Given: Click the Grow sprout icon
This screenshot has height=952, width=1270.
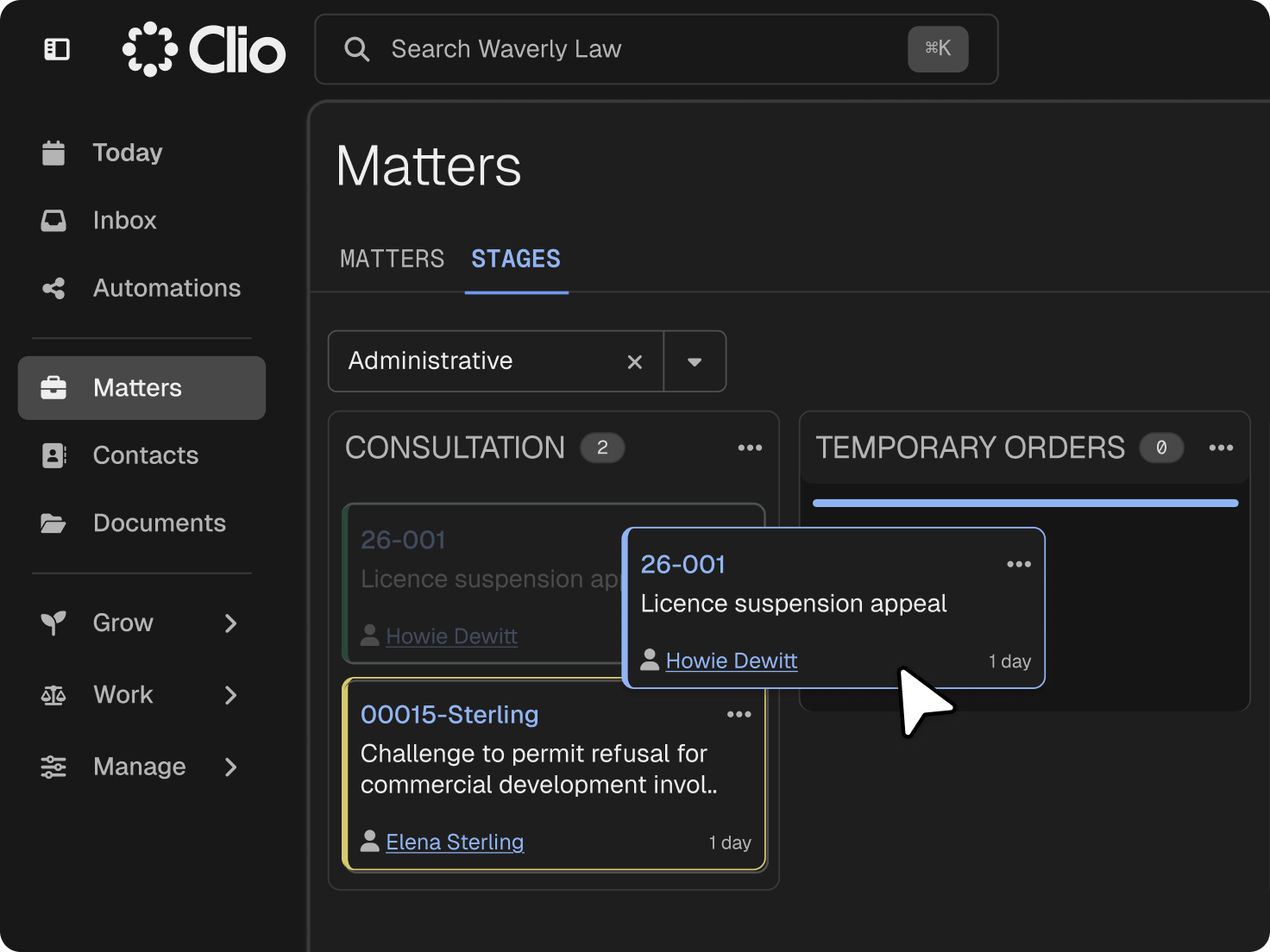Looking at the screenshot, I should (x=53, y=623).
